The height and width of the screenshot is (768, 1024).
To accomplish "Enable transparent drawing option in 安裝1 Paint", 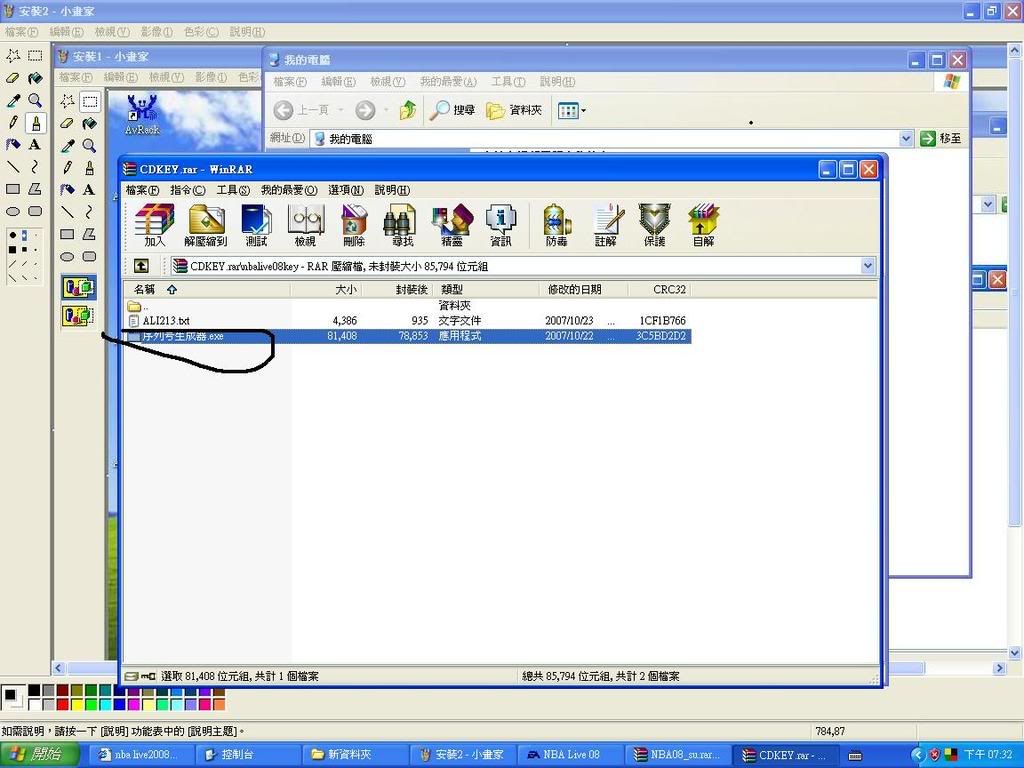I will (78, 315).
